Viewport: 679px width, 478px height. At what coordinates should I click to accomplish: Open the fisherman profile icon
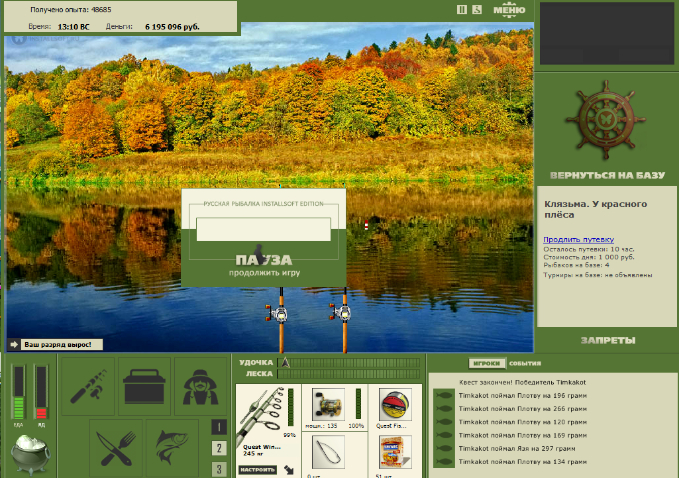click(x=200, y=386)
